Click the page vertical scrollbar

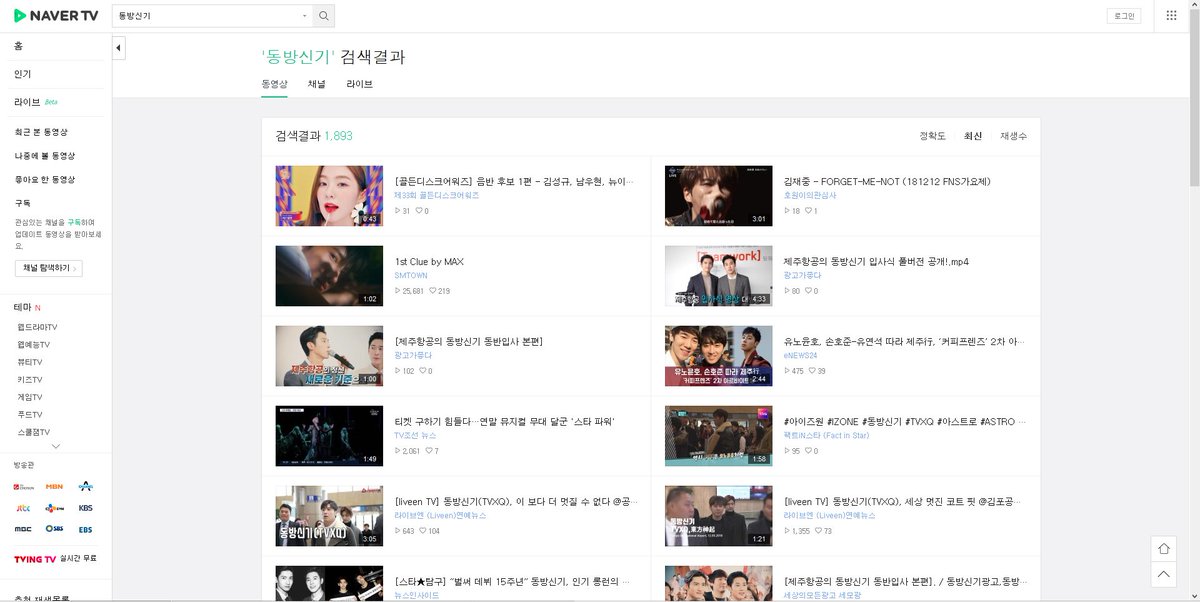point(1194,100)
